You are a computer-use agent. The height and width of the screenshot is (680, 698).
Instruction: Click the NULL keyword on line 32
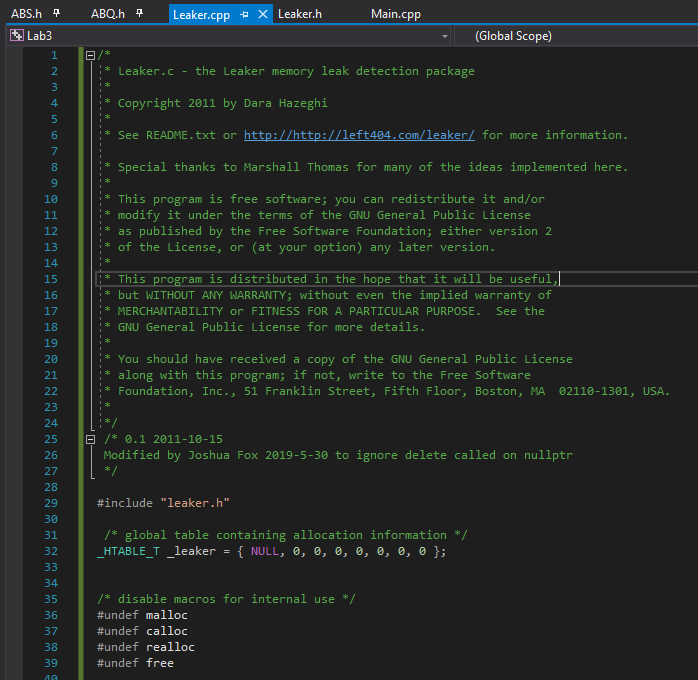point(264,551)
